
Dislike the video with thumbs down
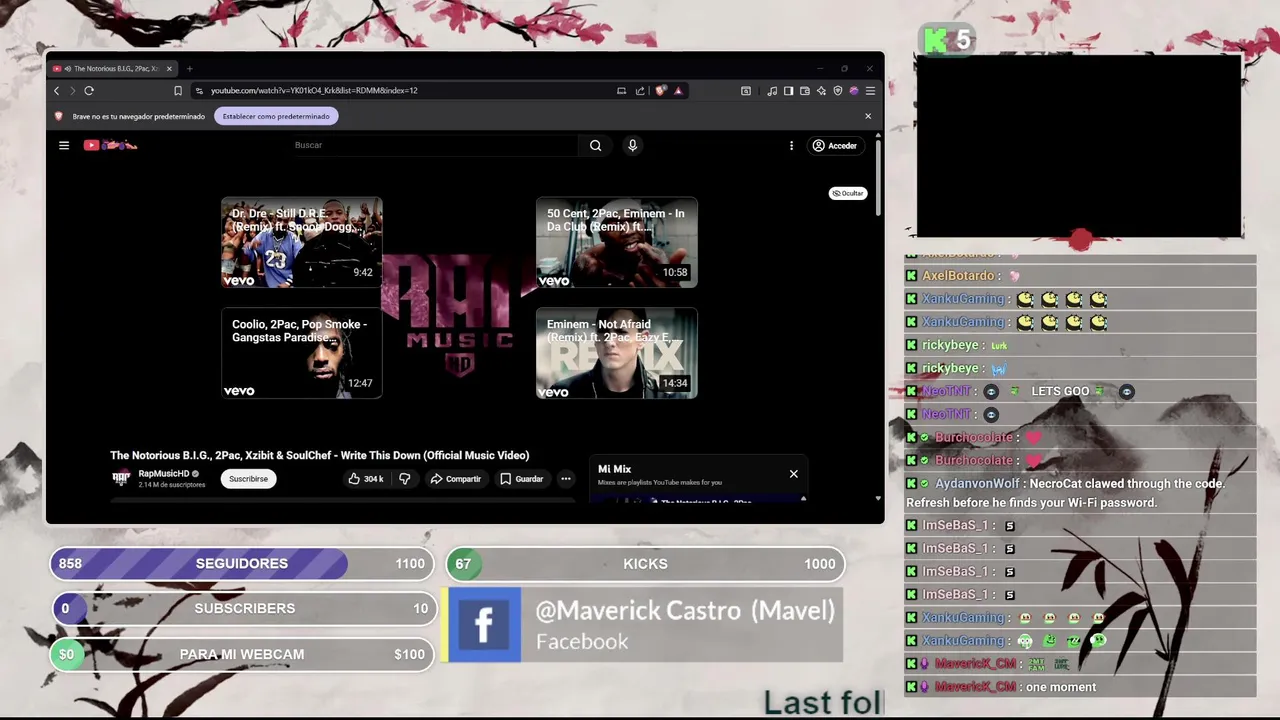coord(405,479)
